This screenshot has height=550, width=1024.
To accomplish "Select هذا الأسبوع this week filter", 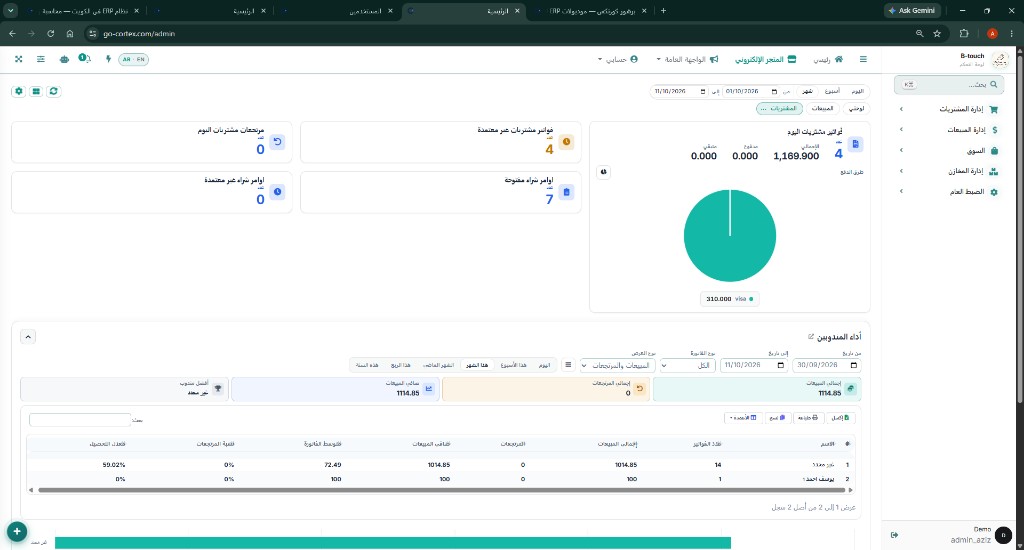I will click(x=513, y=365).
